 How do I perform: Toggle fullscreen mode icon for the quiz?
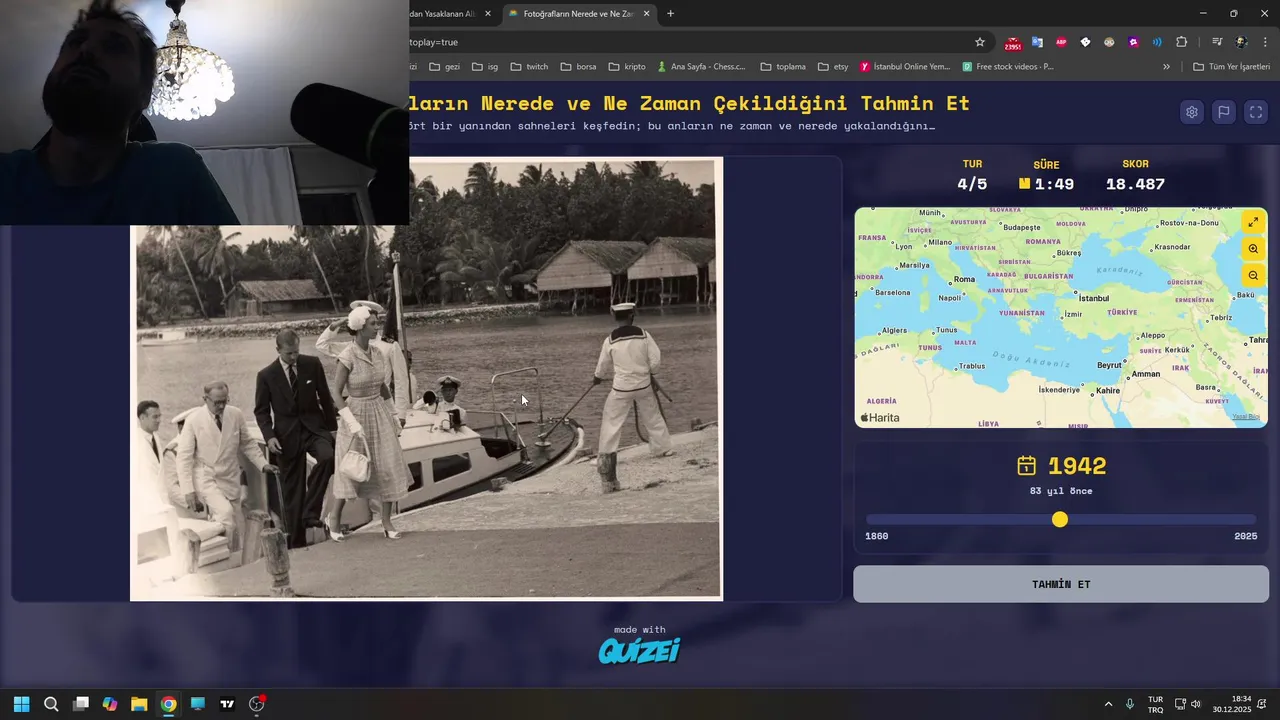(1256, 112)
